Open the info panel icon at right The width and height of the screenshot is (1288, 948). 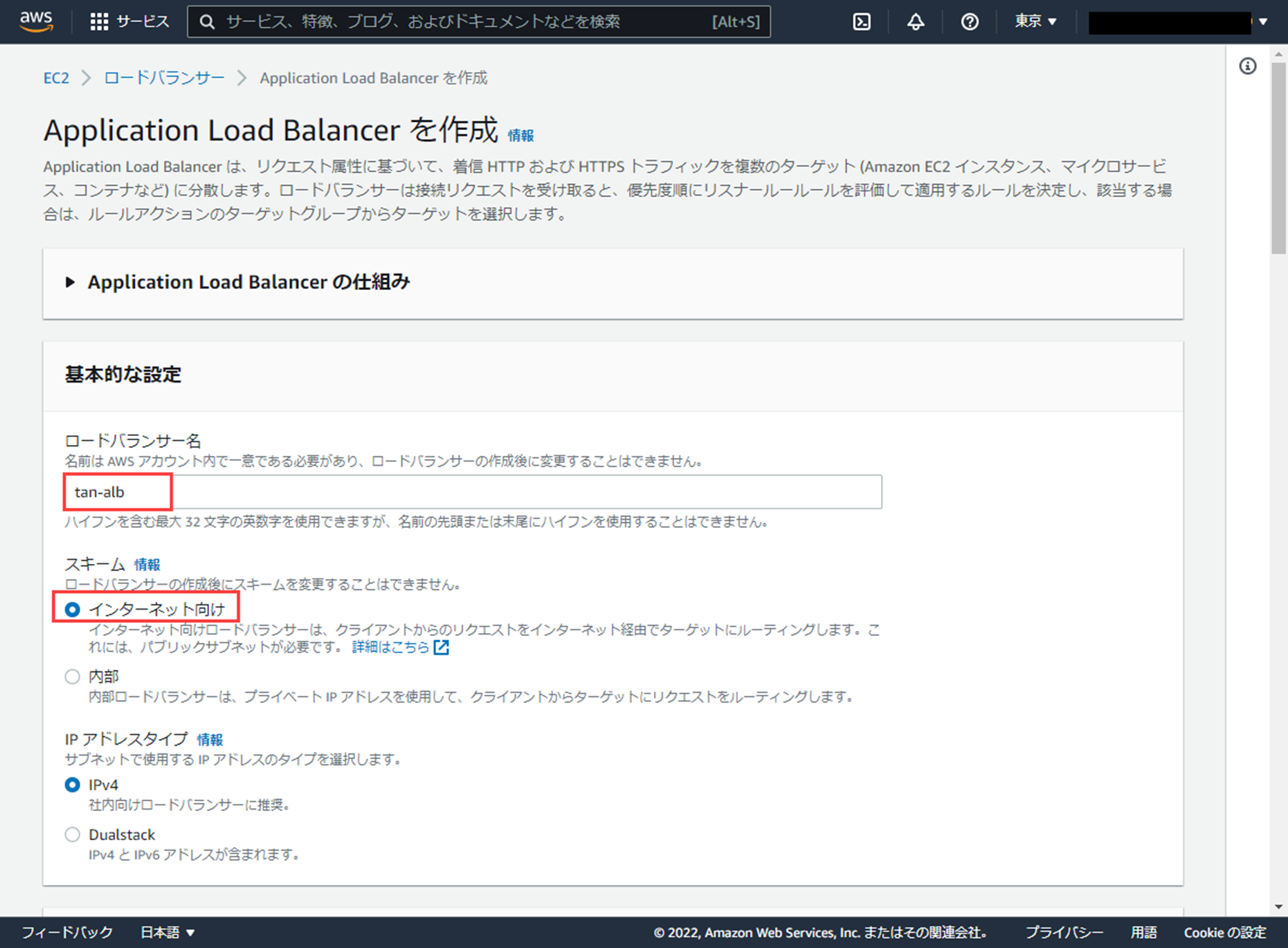1248,66
